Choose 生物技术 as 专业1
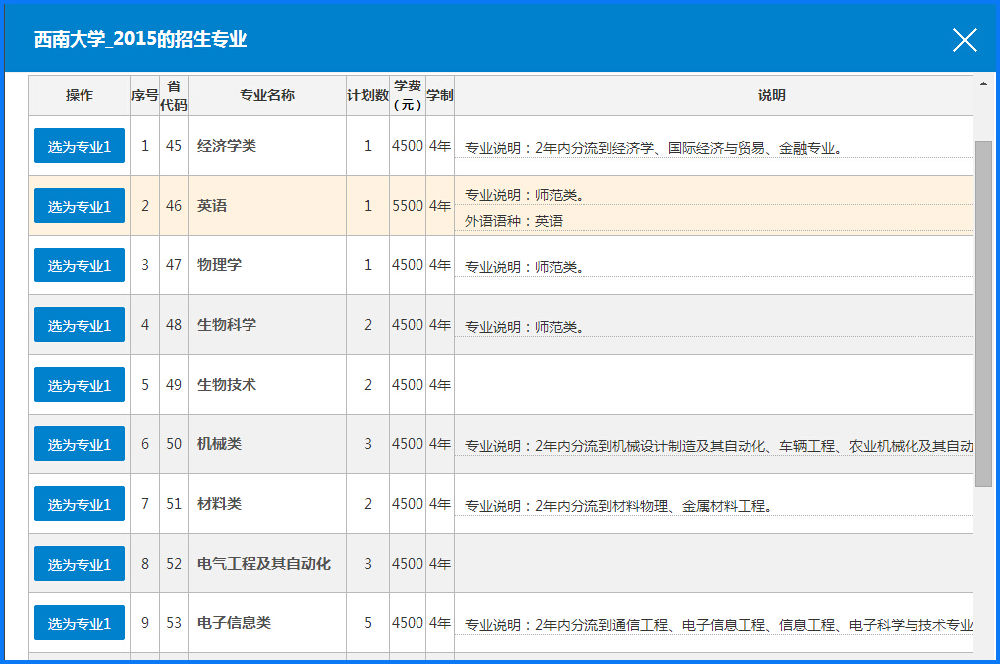 79,385
